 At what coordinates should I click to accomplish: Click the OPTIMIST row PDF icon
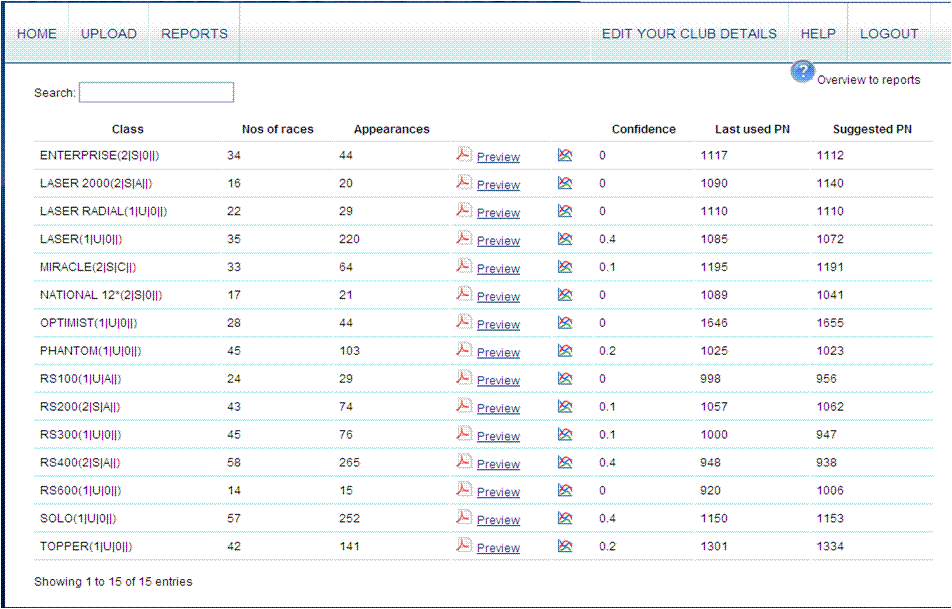[x=464, y=322]
